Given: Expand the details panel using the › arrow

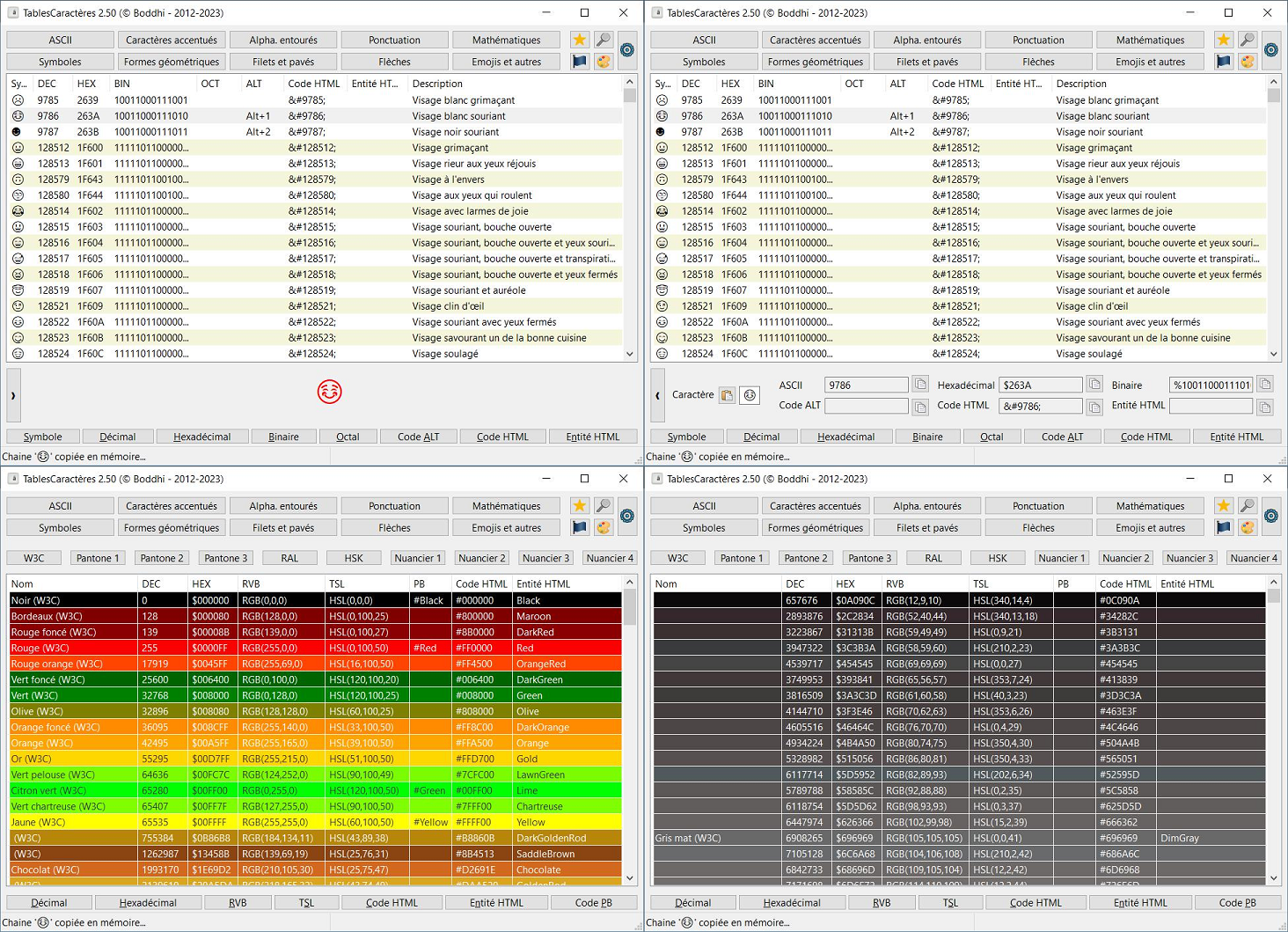Looking at the screenshot, I should (x=13, y=395).
